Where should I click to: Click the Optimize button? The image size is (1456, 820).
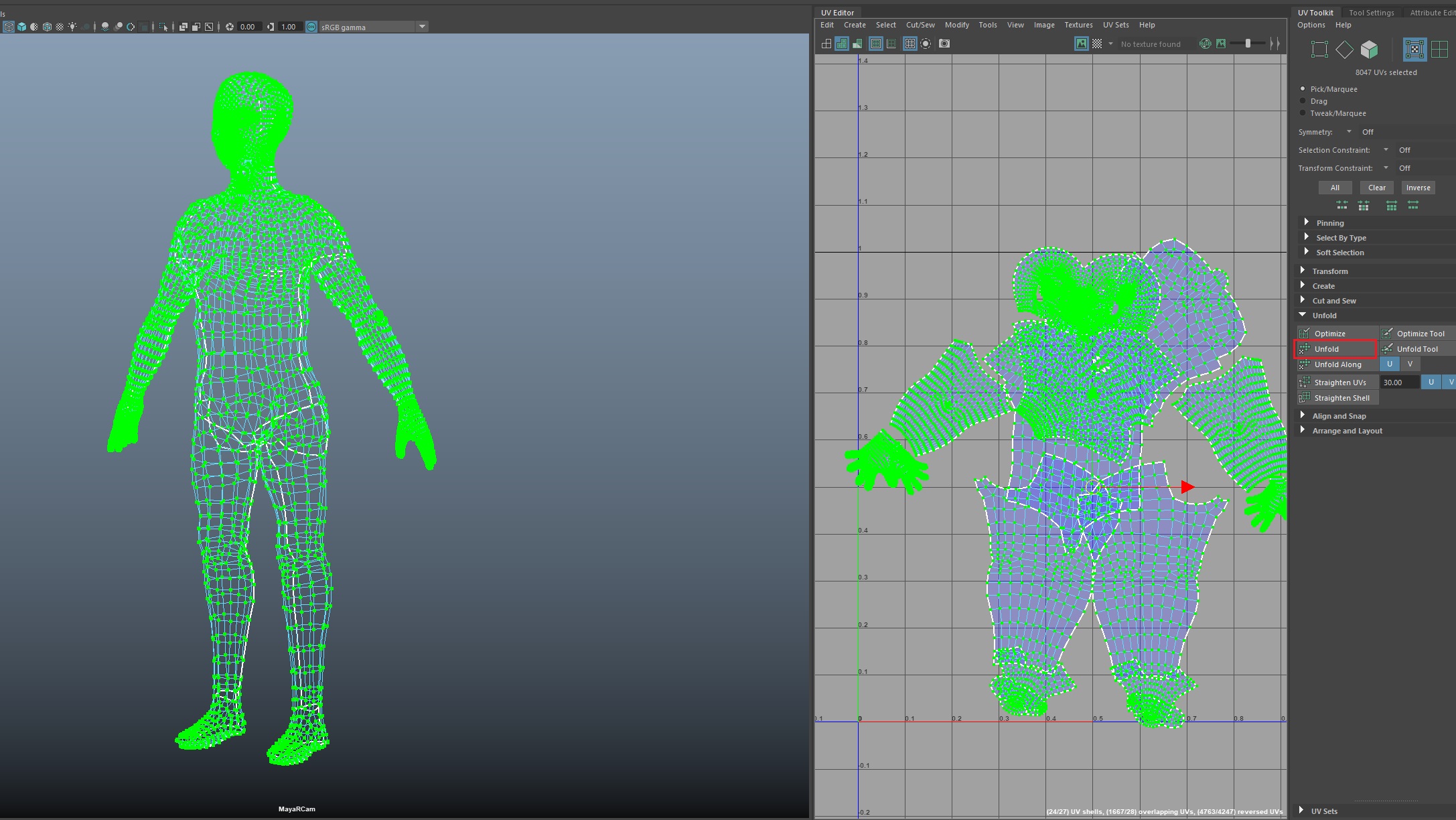[x=1330, y=334]
